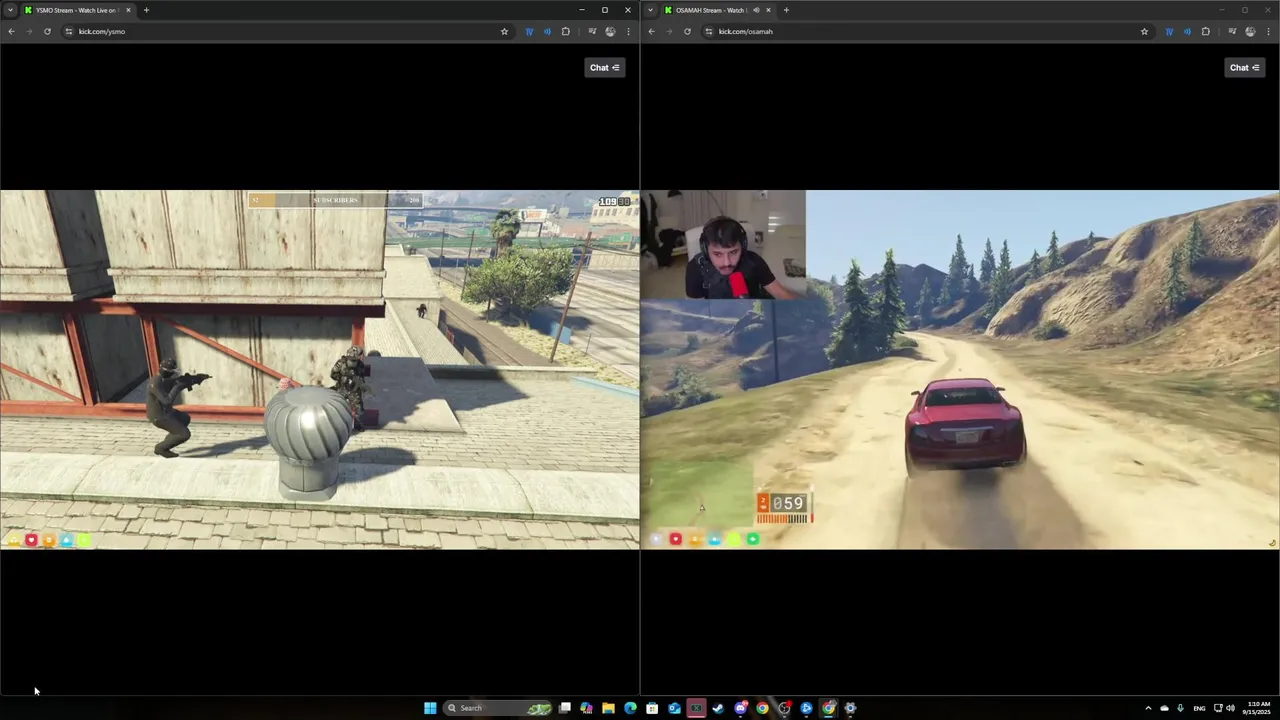Open media controls in YSMO window

592,31
